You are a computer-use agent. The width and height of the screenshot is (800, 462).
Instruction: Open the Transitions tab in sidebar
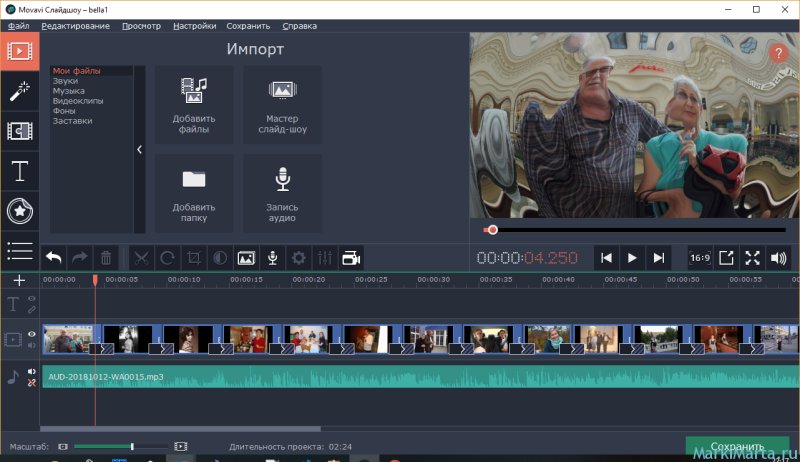[x=19, y=131]
